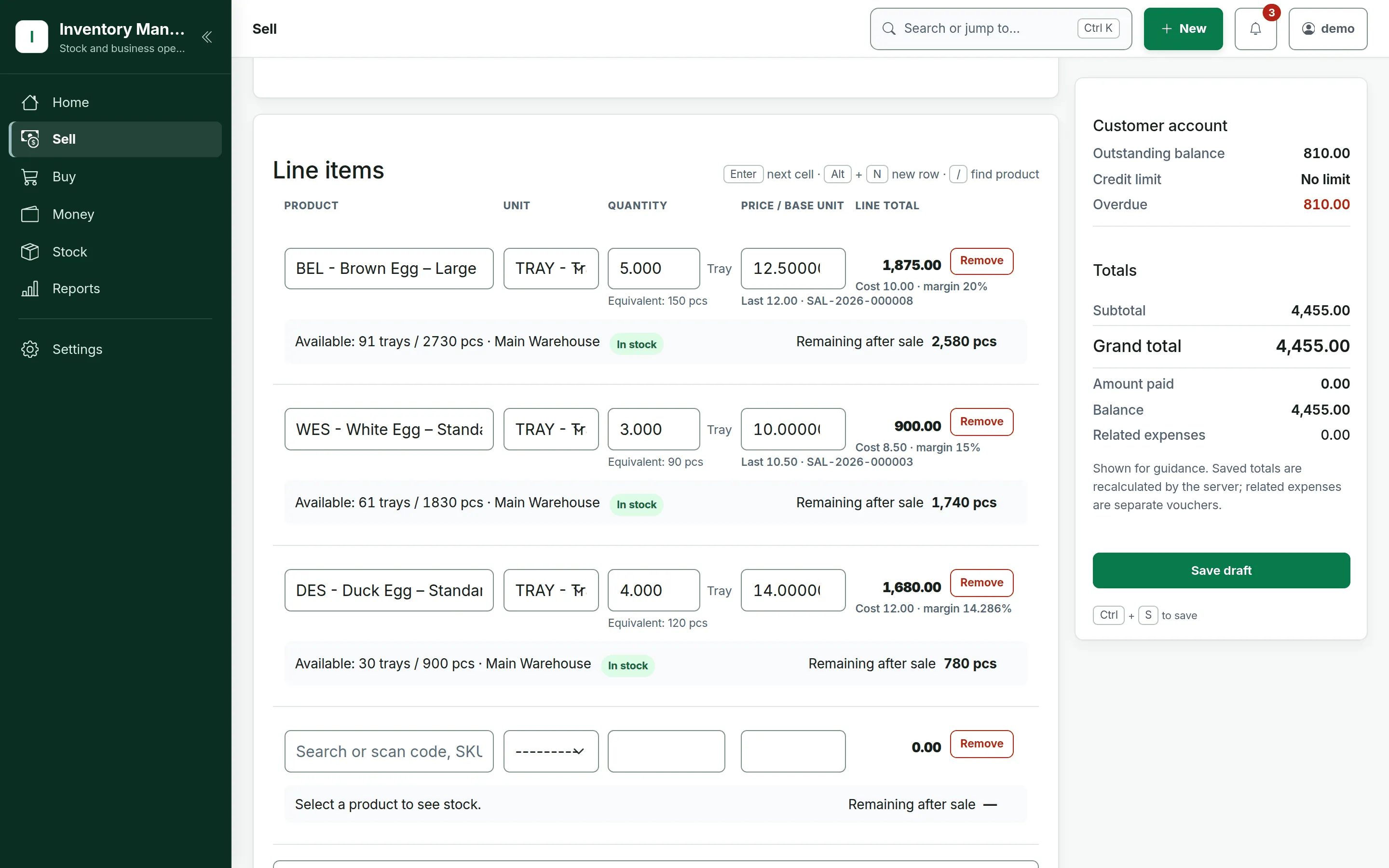Open the notifications bell
The height and width of the screenshot is (868, 1389).
tap(1255, 29)
